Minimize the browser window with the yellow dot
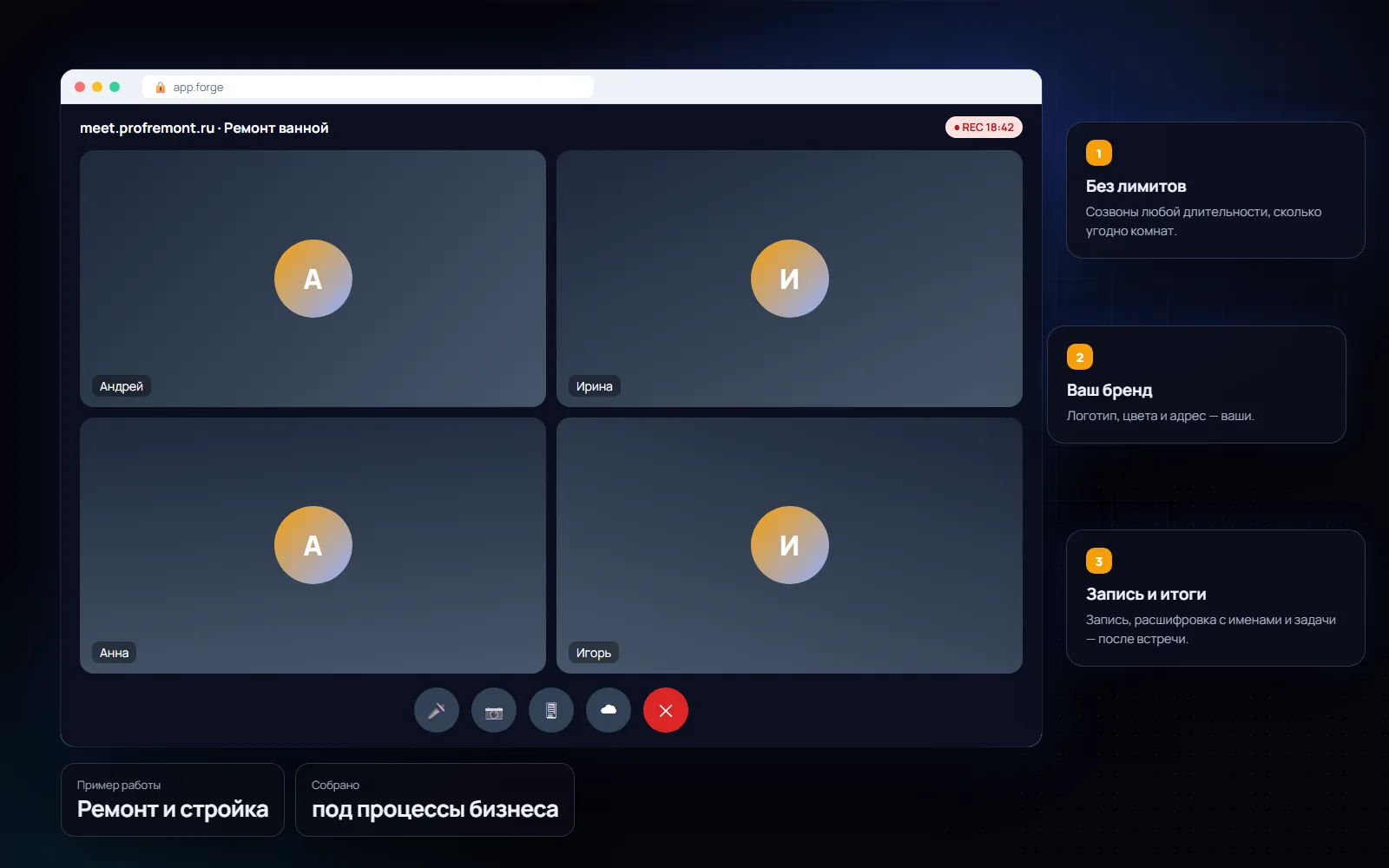The width and height of the screenshot is (1389, 868). point(97,87)
